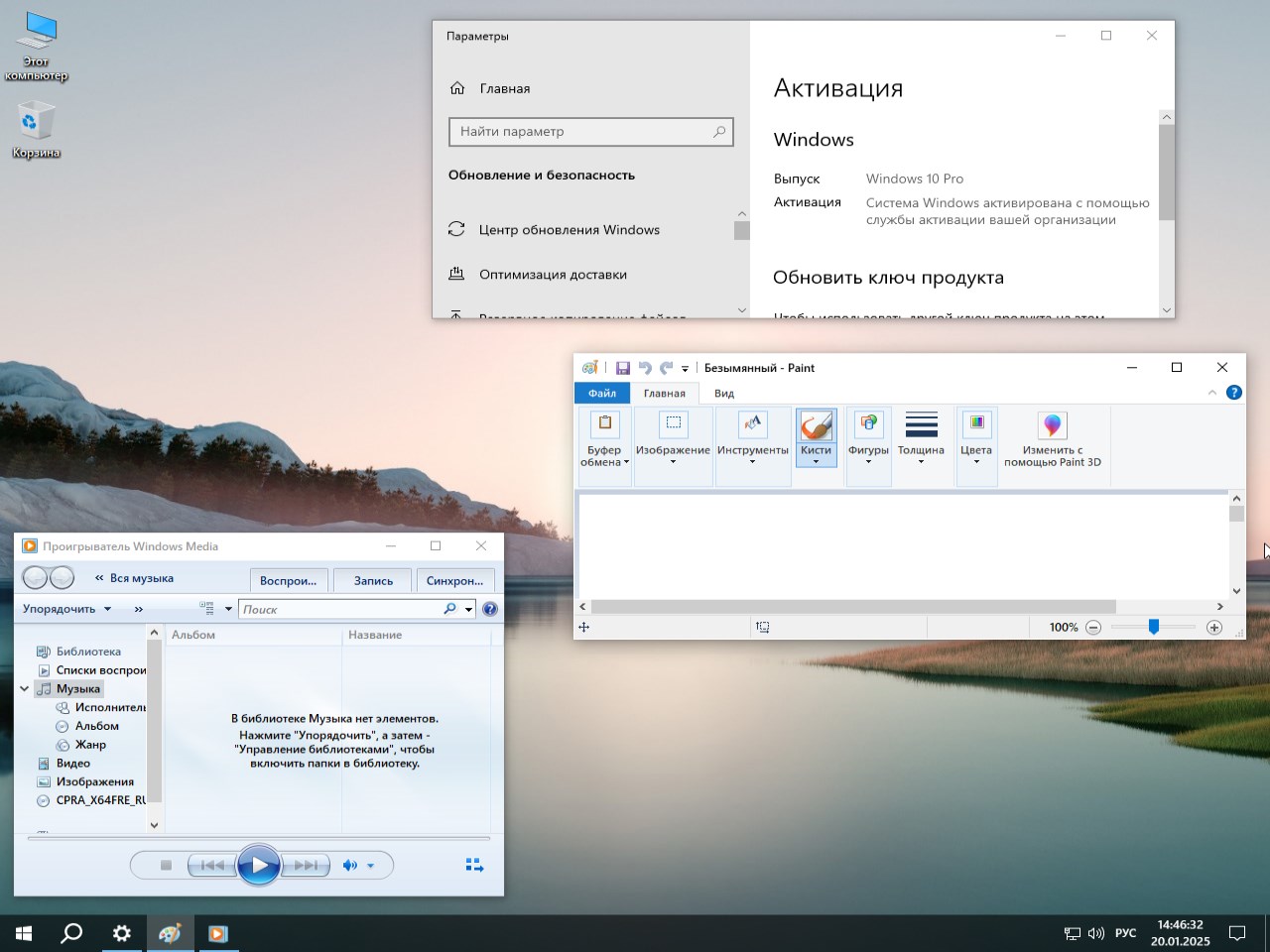Click the Media Player seek bar
Image resolution: width=1270 pixels, height=952 pixels.
(x=258, y=838)
